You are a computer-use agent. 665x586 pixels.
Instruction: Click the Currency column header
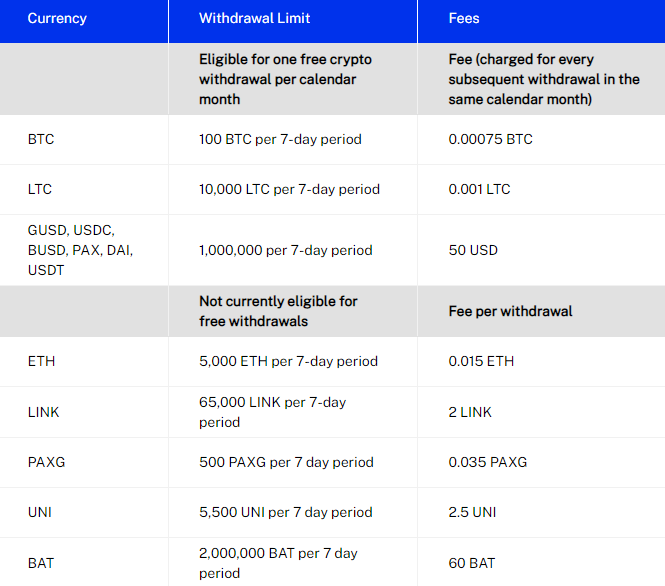[x=57, y=18]
